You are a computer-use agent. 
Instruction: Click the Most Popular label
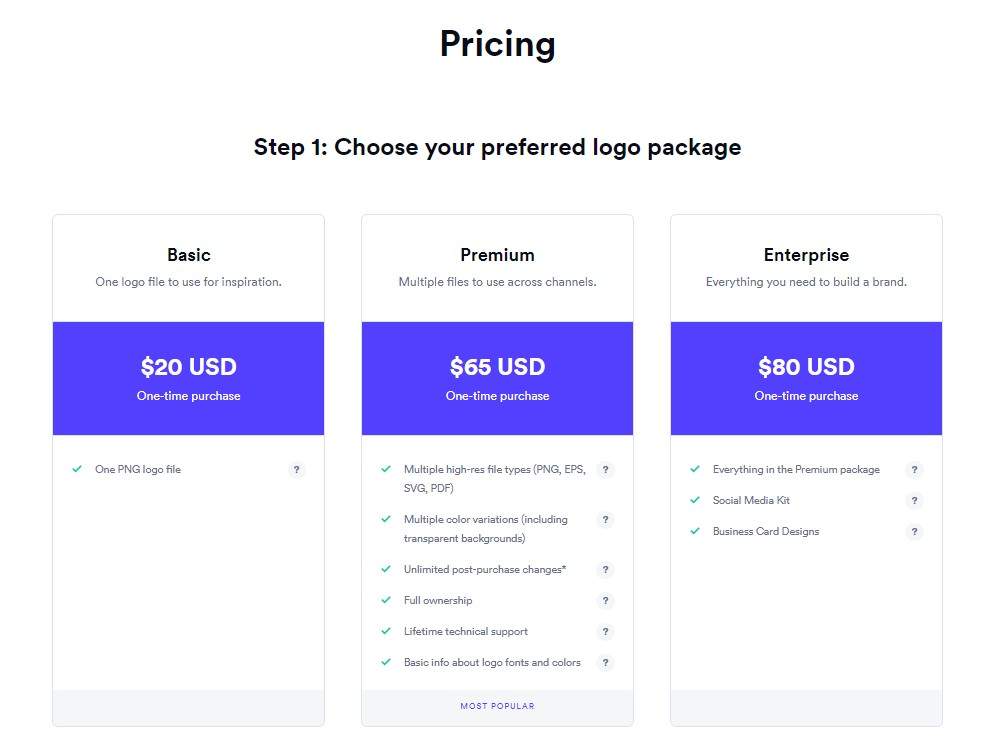tap(497, 706)
